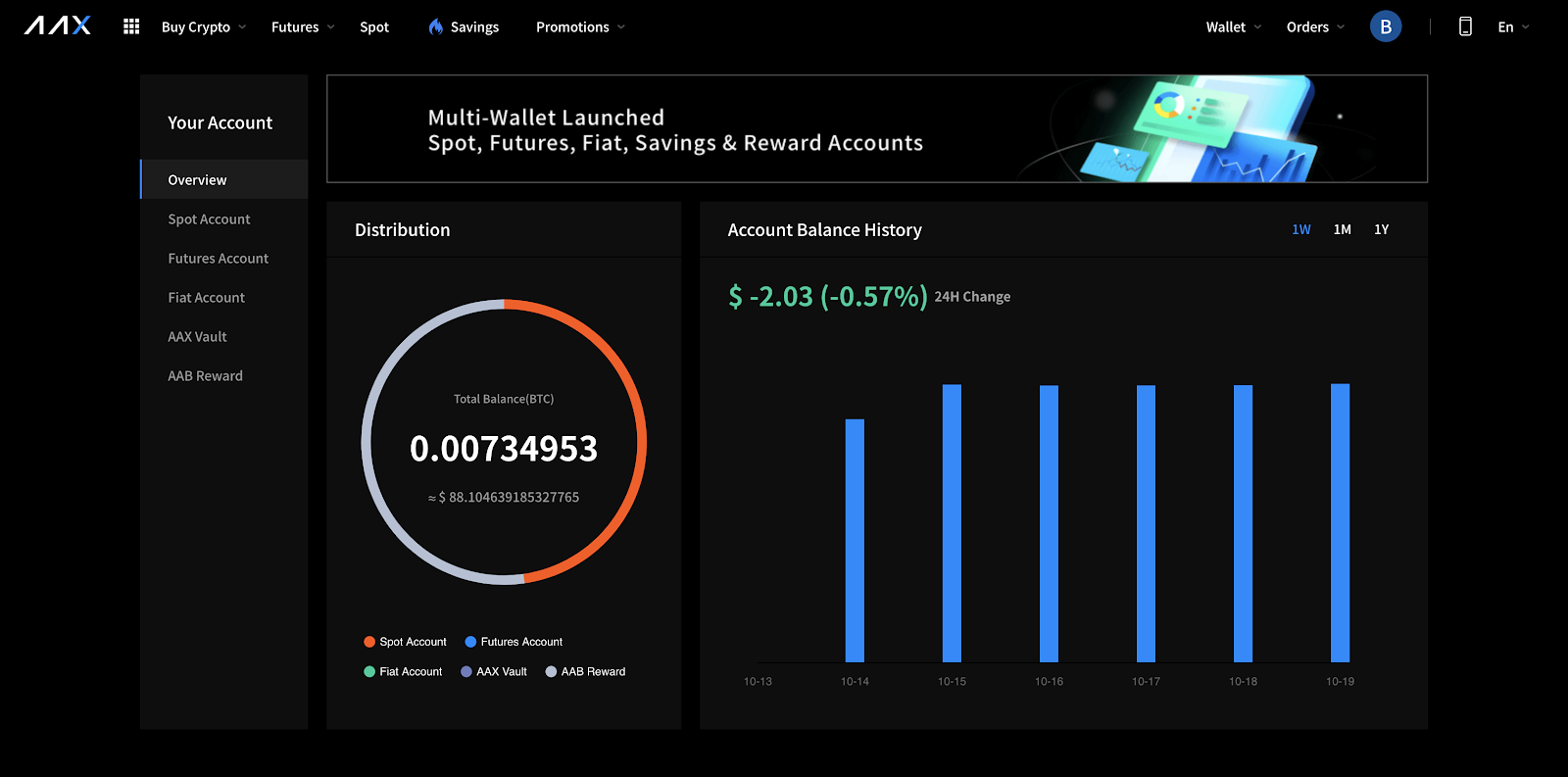Click the 10-15 balance bar

(952, 523)
